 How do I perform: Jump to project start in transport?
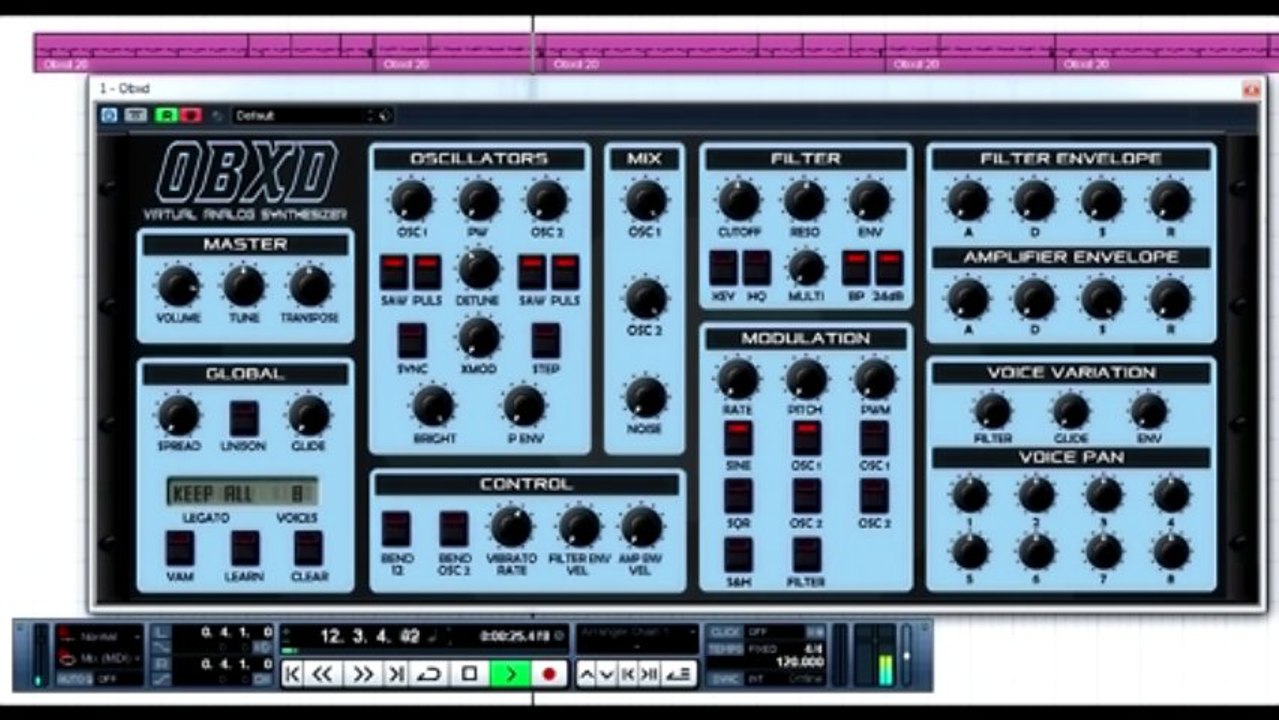(x=292, y=674)
